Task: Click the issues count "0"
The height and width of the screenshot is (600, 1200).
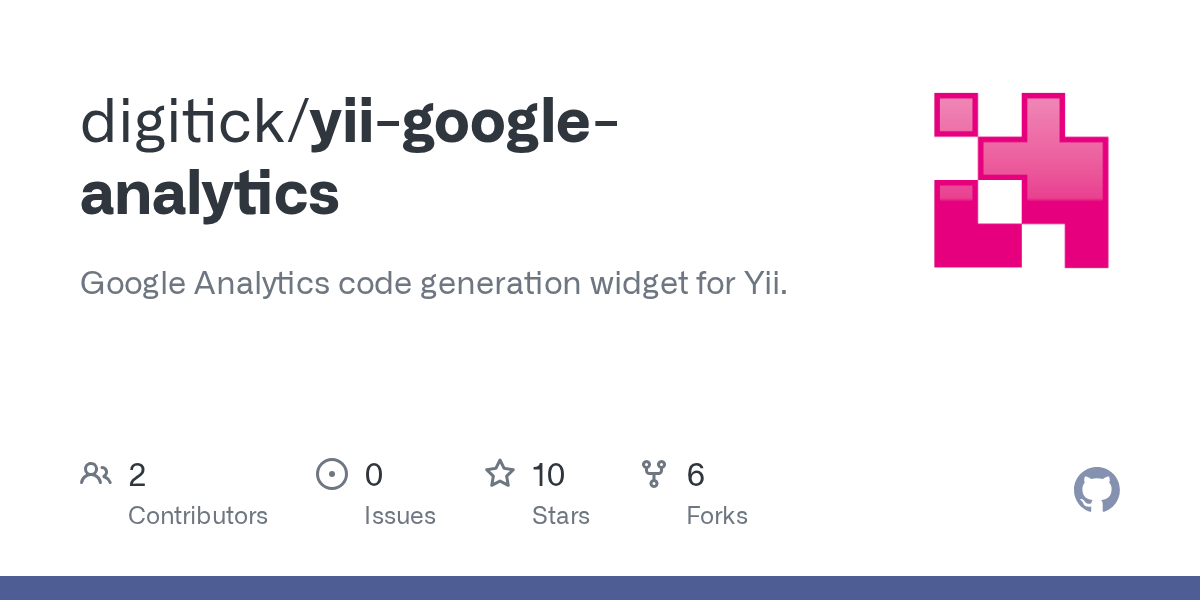Action: point(373,475)
